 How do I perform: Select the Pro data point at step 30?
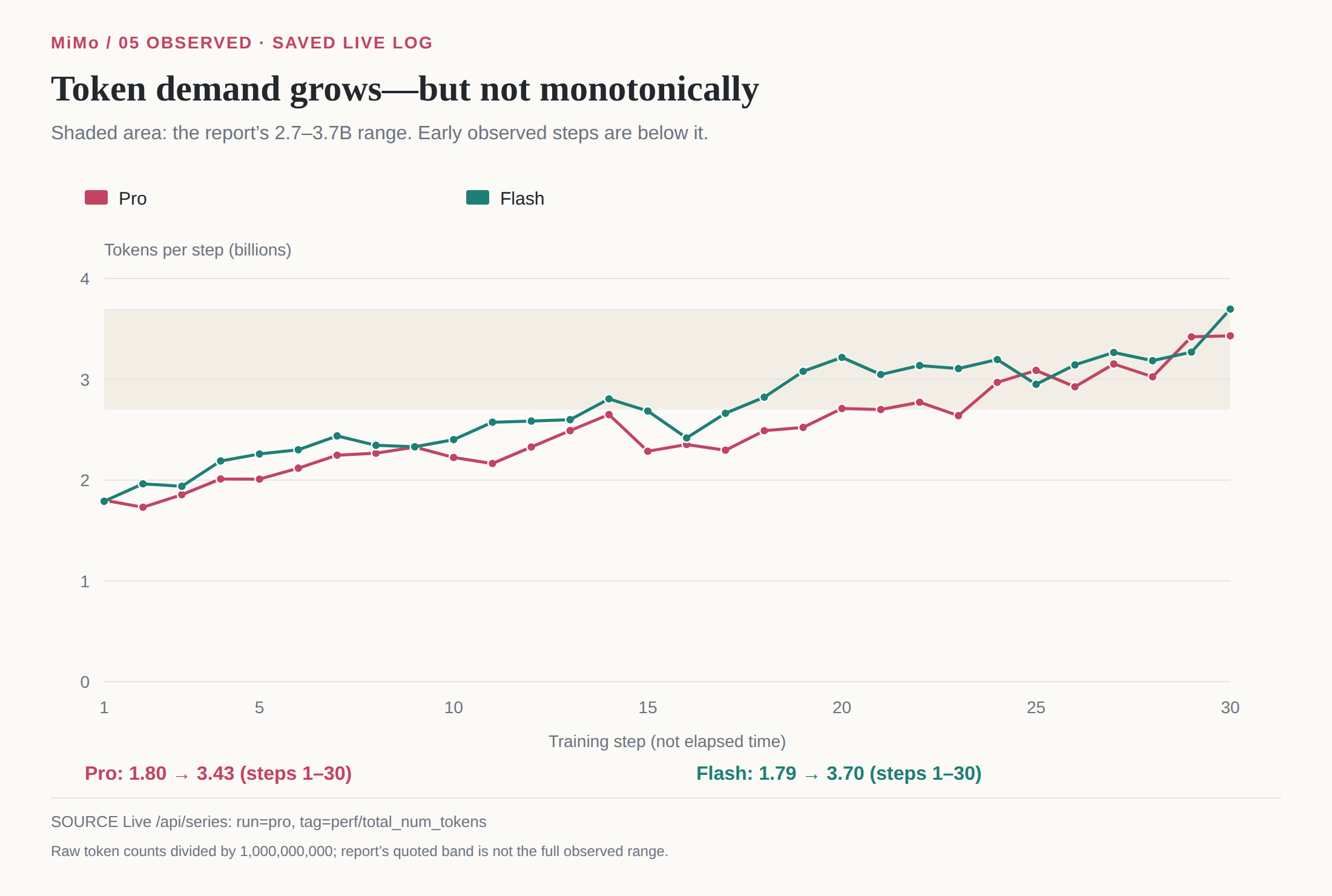pos(1230,336)
